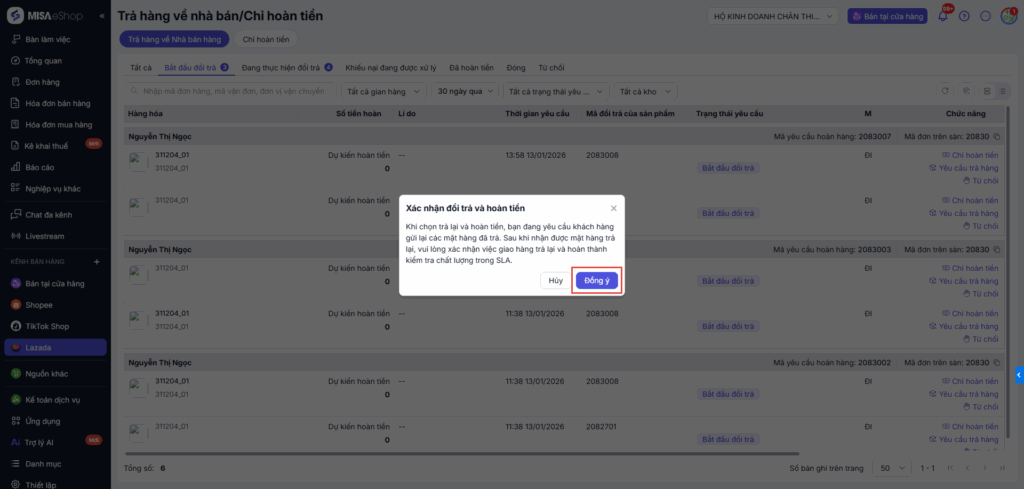Switch to list view layout

click(1000, 91)
